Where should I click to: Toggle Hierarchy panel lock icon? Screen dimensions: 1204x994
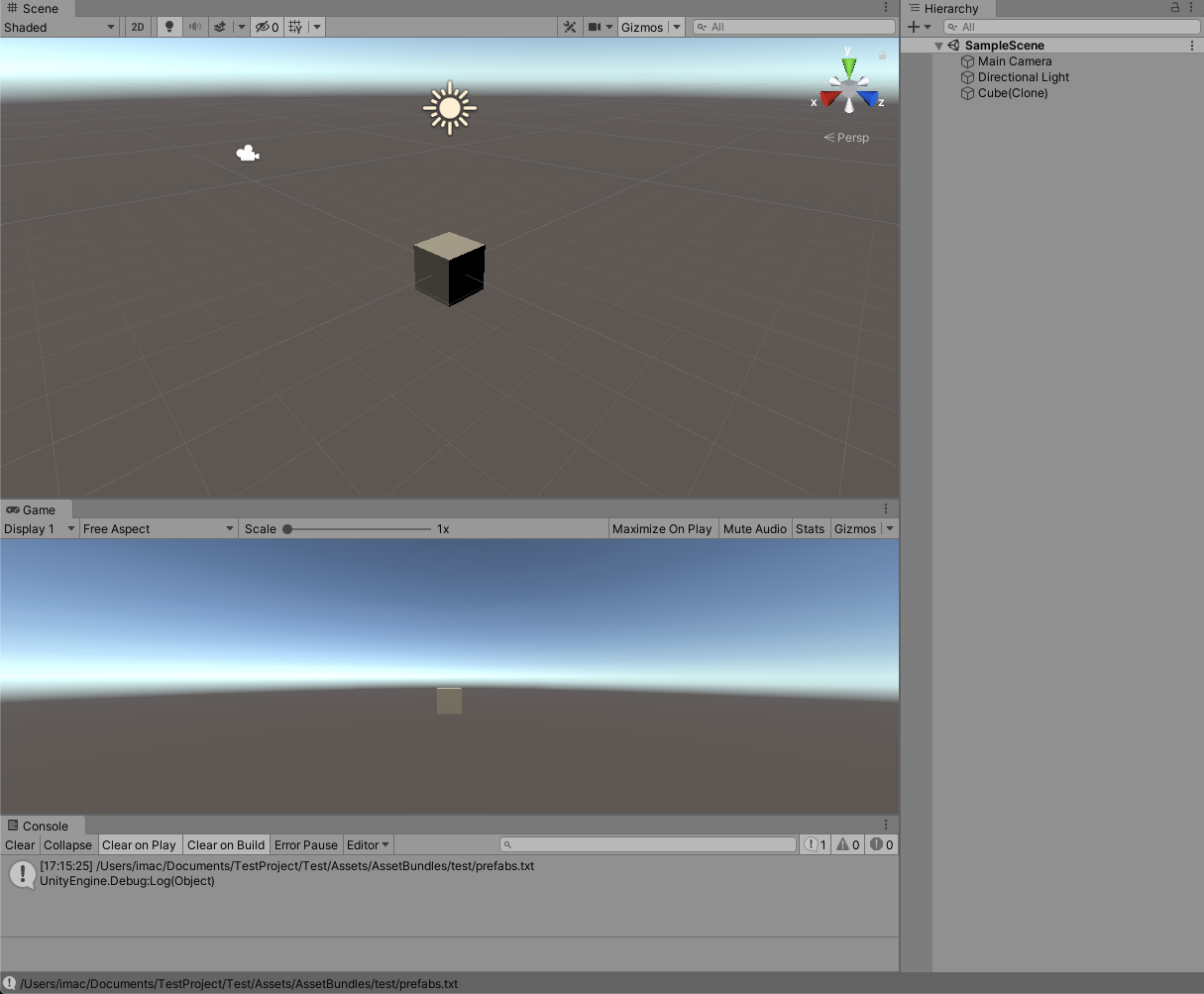1175,8
